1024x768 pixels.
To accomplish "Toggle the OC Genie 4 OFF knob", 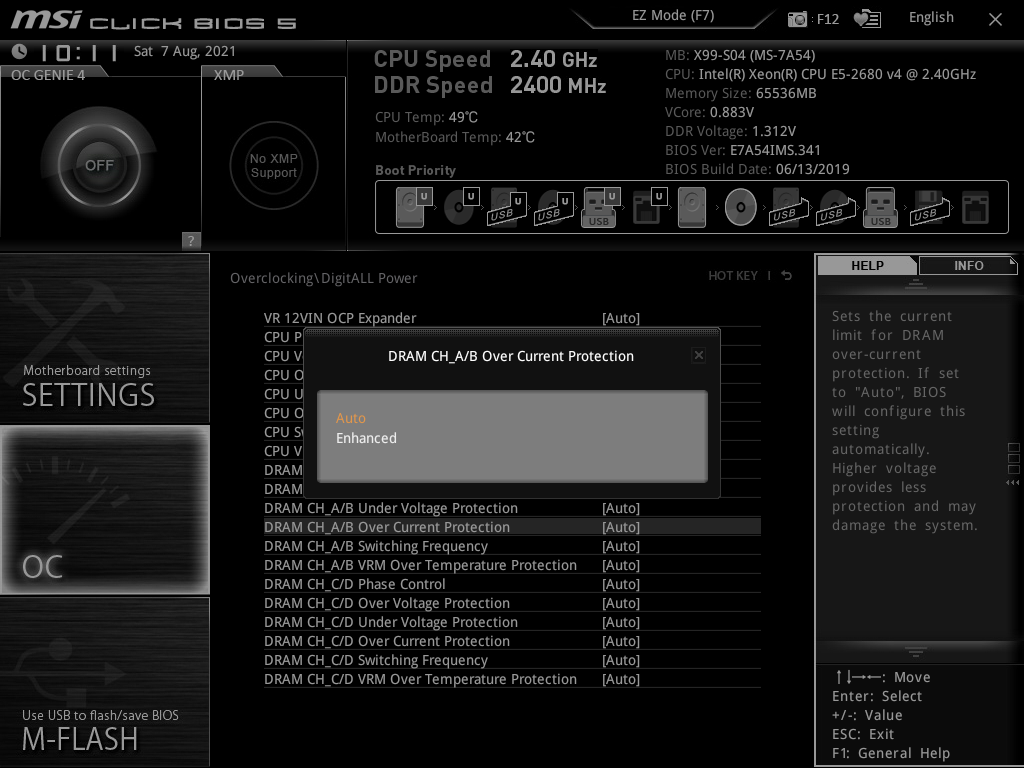I will (99, 165).
